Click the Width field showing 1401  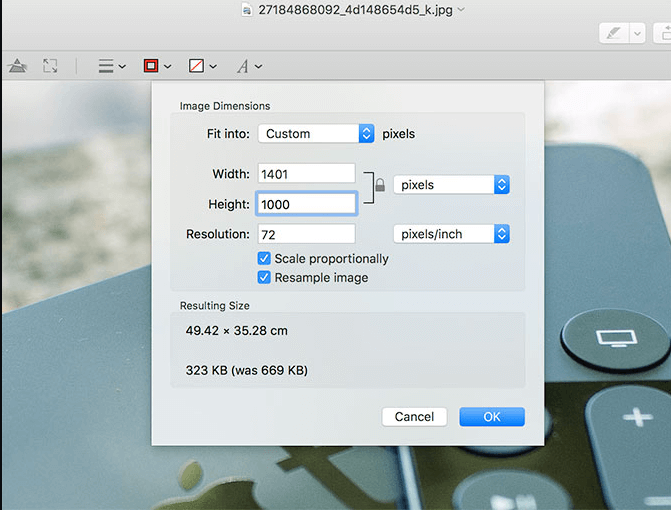(x=306, y=174)
